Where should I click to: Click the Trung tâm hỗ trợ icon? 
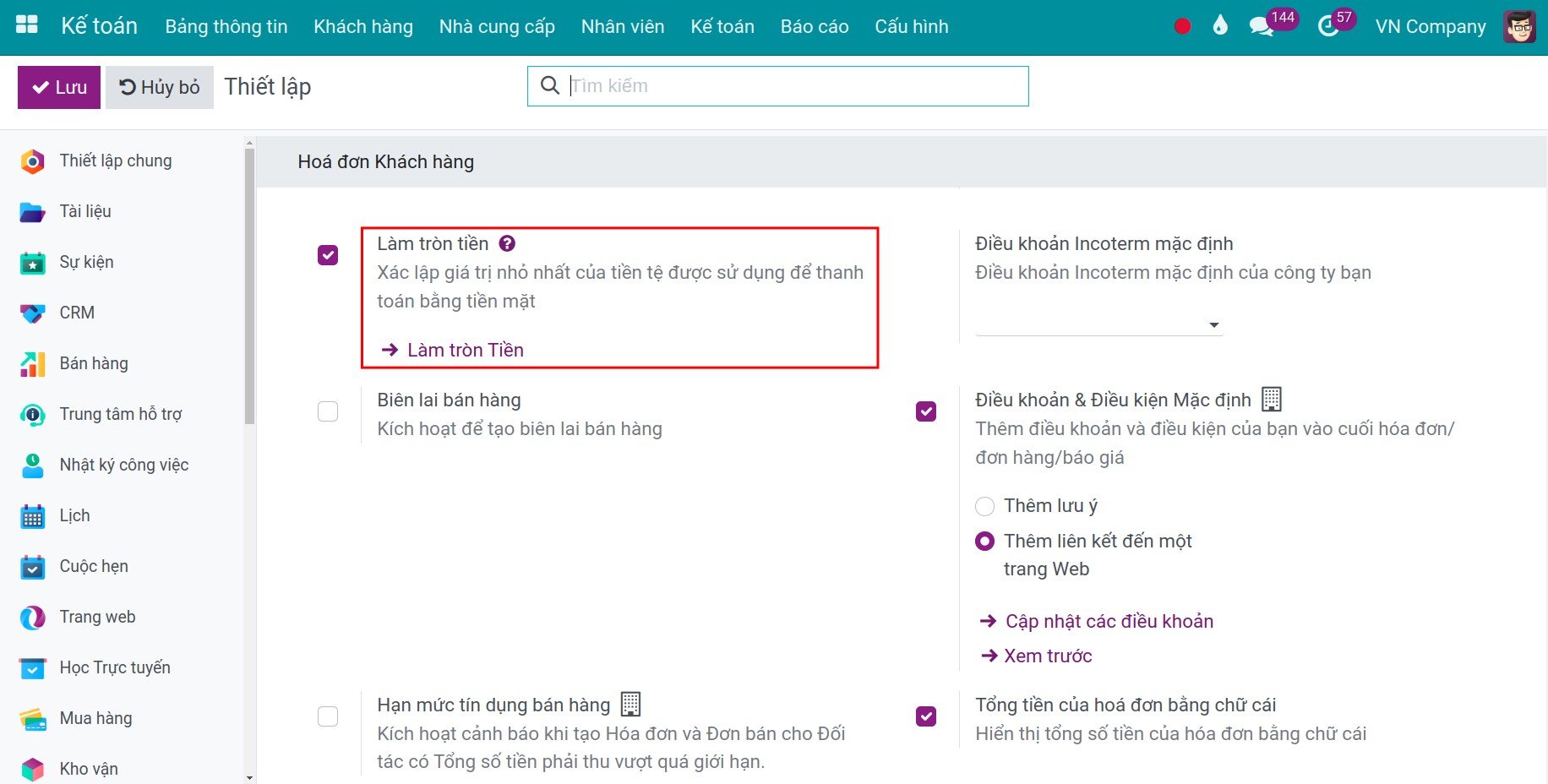point(32,415)
